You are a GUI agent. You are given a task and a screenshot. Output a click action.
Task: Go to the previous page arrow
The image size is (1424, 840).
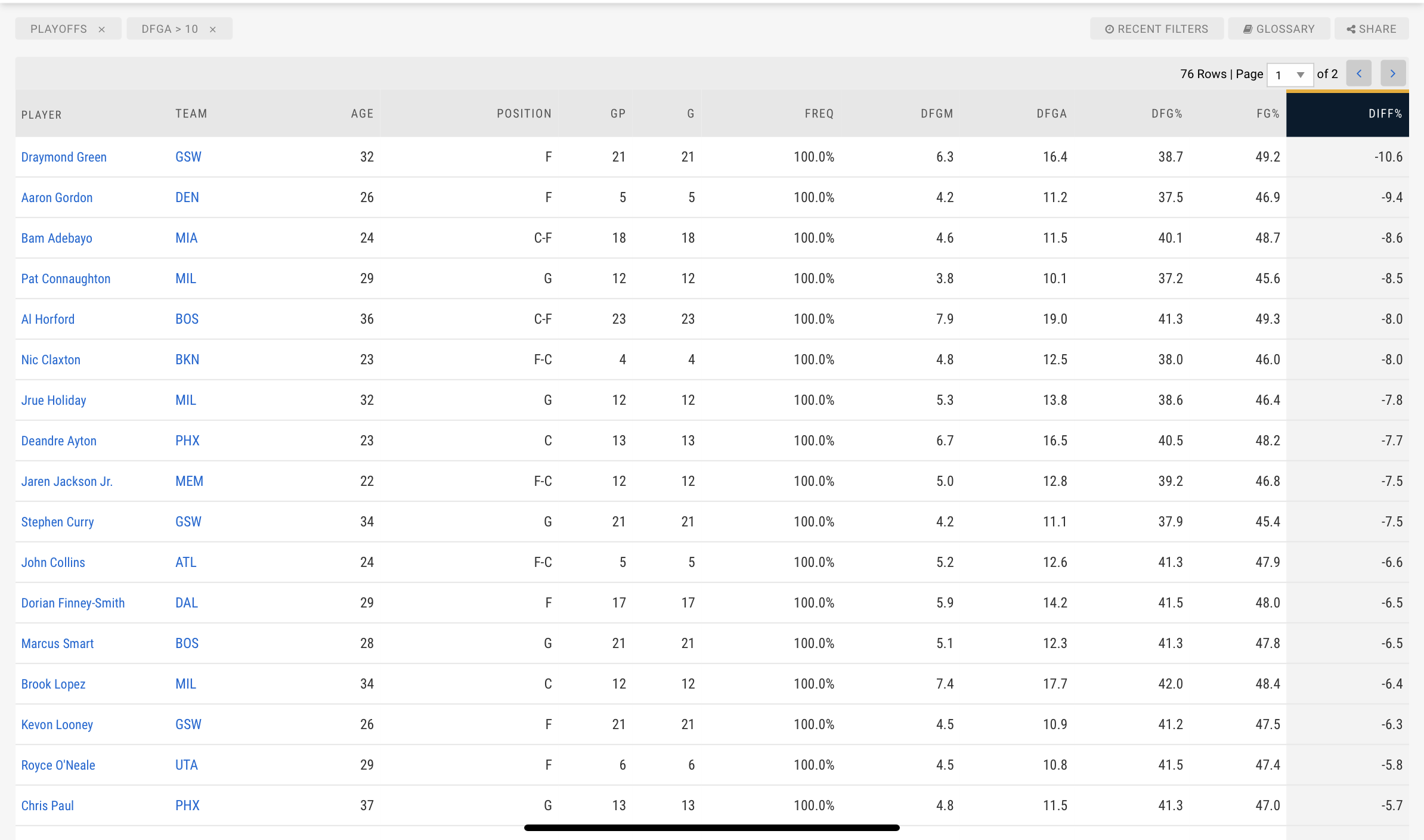(x=1359, y=73)
